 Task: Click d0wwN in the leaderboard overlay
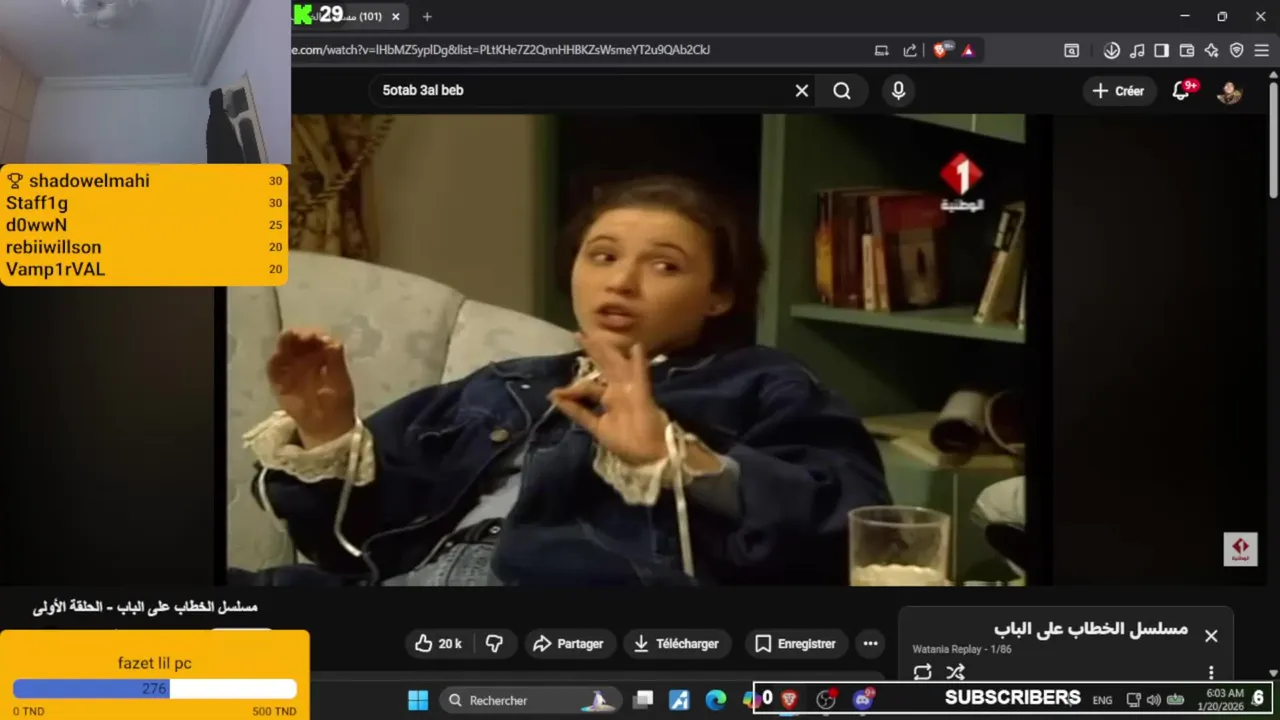pos(36,225)
